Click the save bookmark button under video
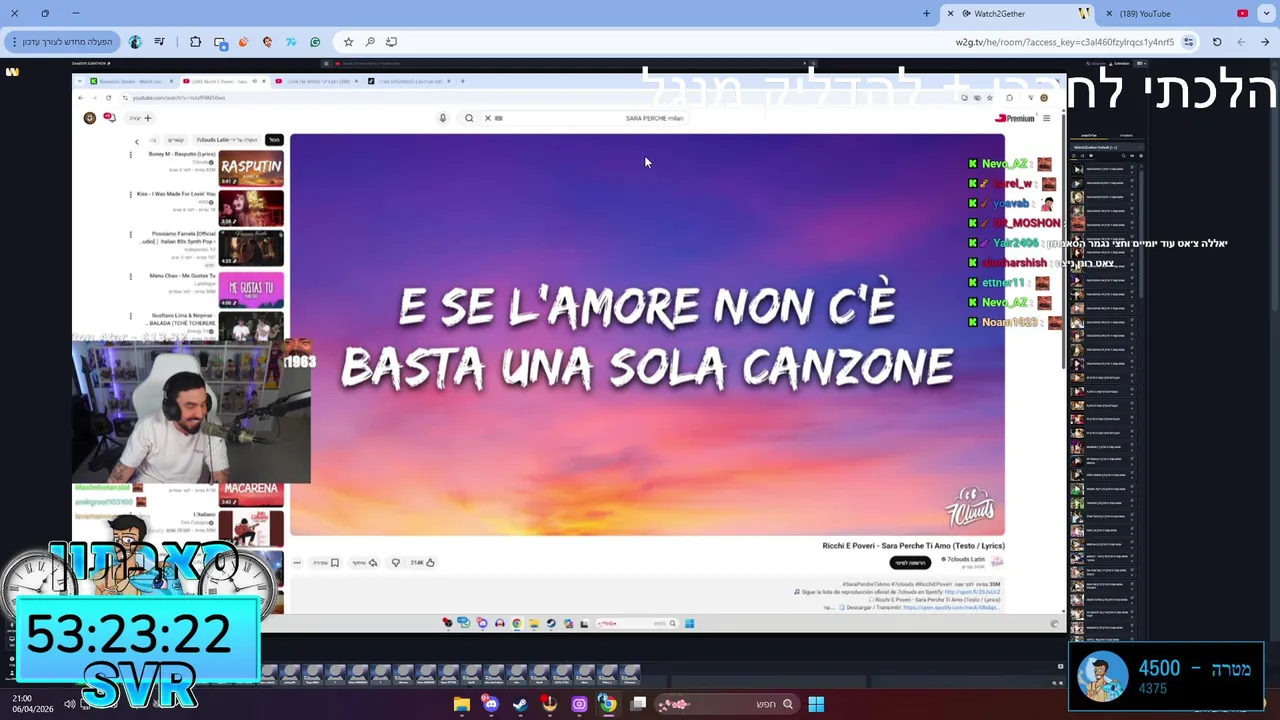 [x=327, y=562]
